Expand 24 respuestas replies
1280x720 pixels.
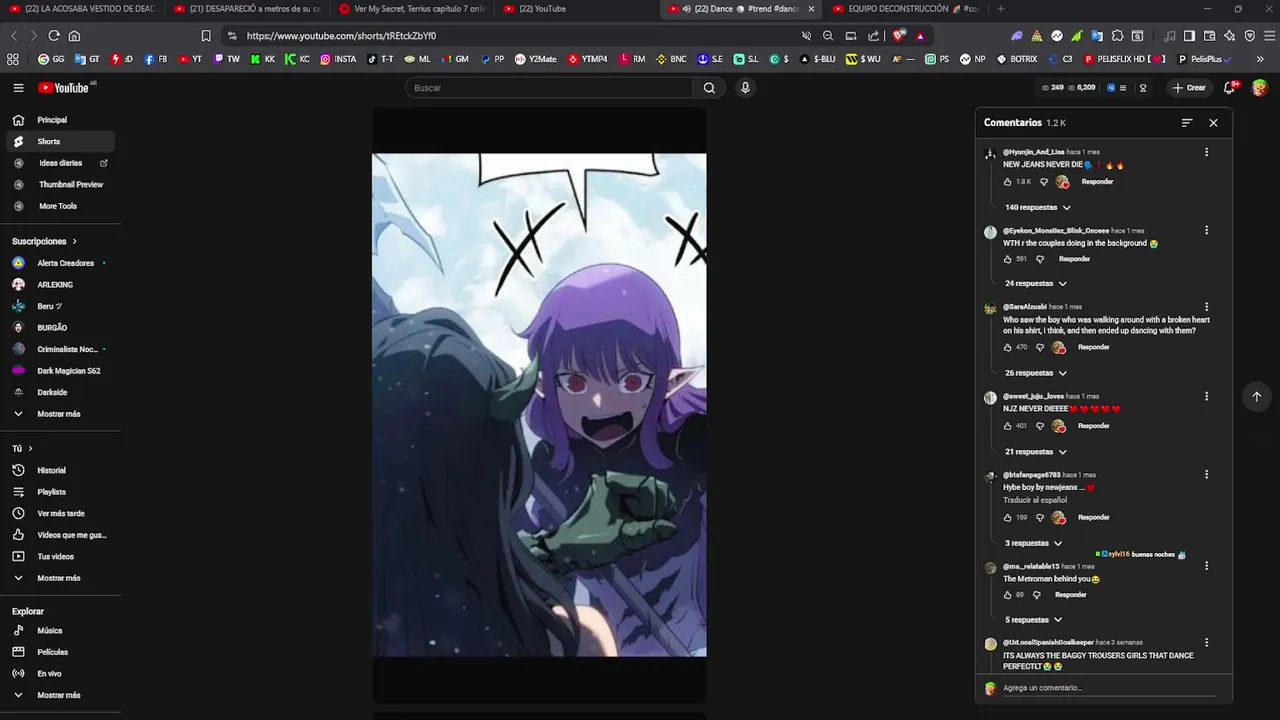pos(1036,284)
